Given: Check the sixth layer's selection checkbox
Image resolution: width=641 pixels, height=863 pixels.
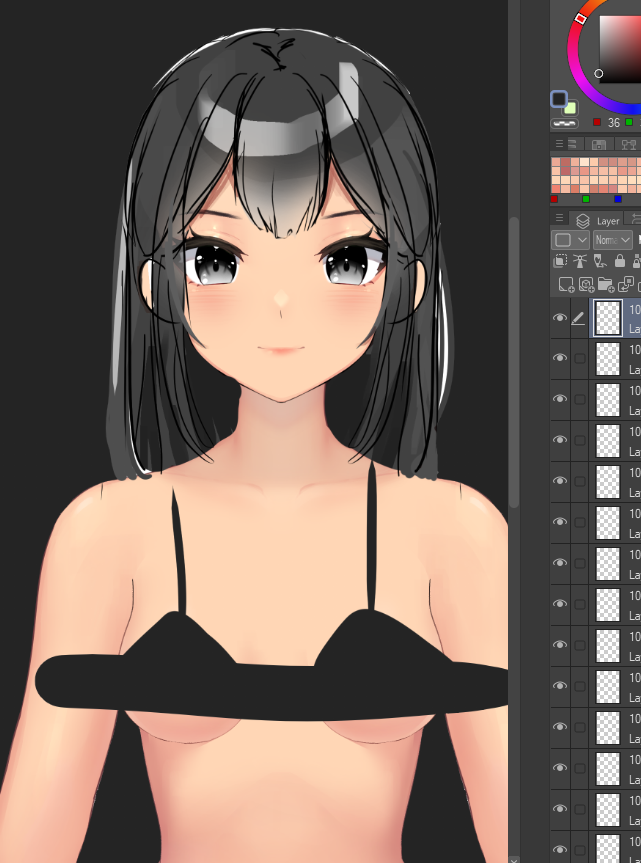Looking at the screenshot, I should coord(579,522).
